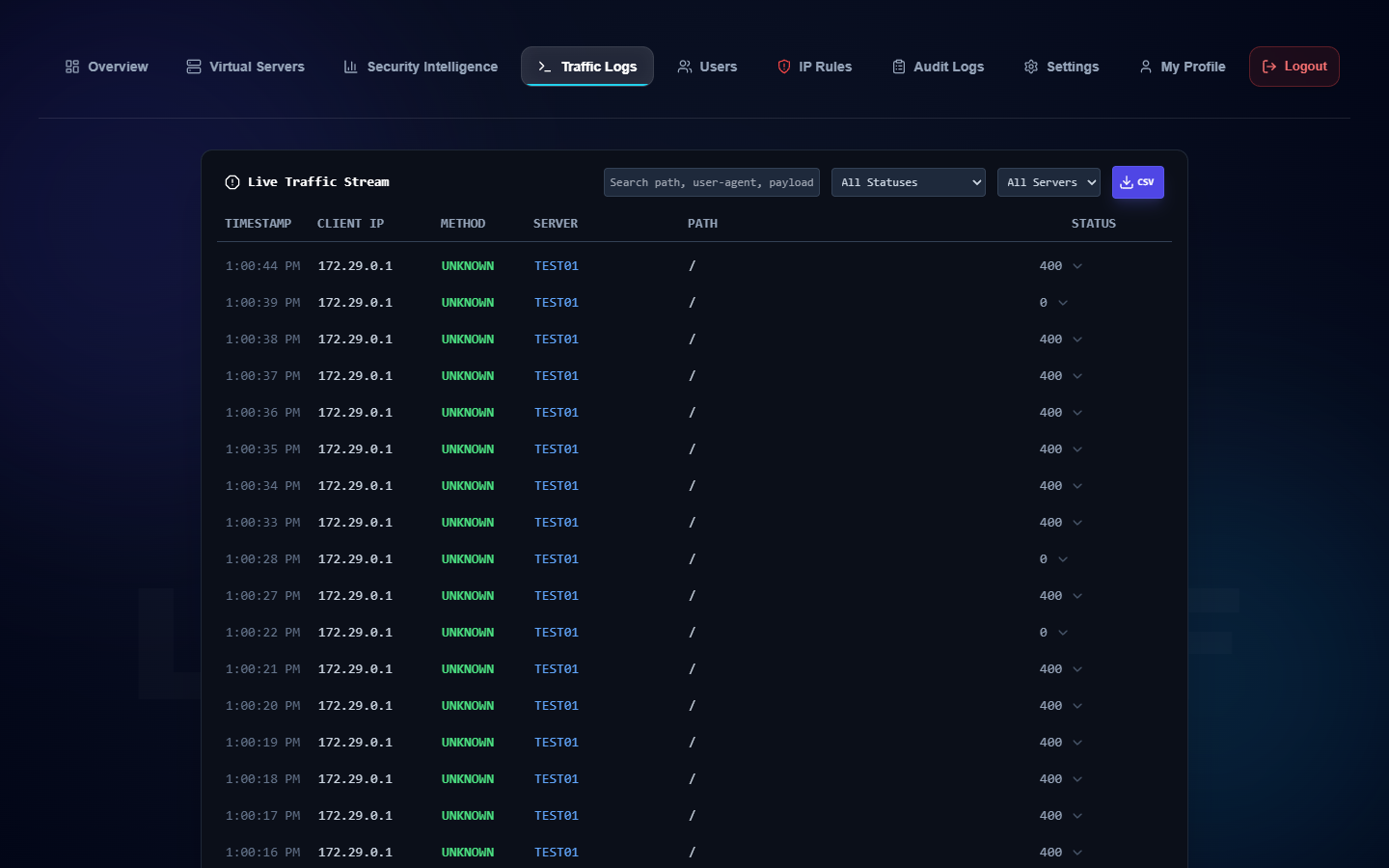Click client IP in 1:00:33 PM row
This screenshot has height=868, width=1389.
point(355,523)
